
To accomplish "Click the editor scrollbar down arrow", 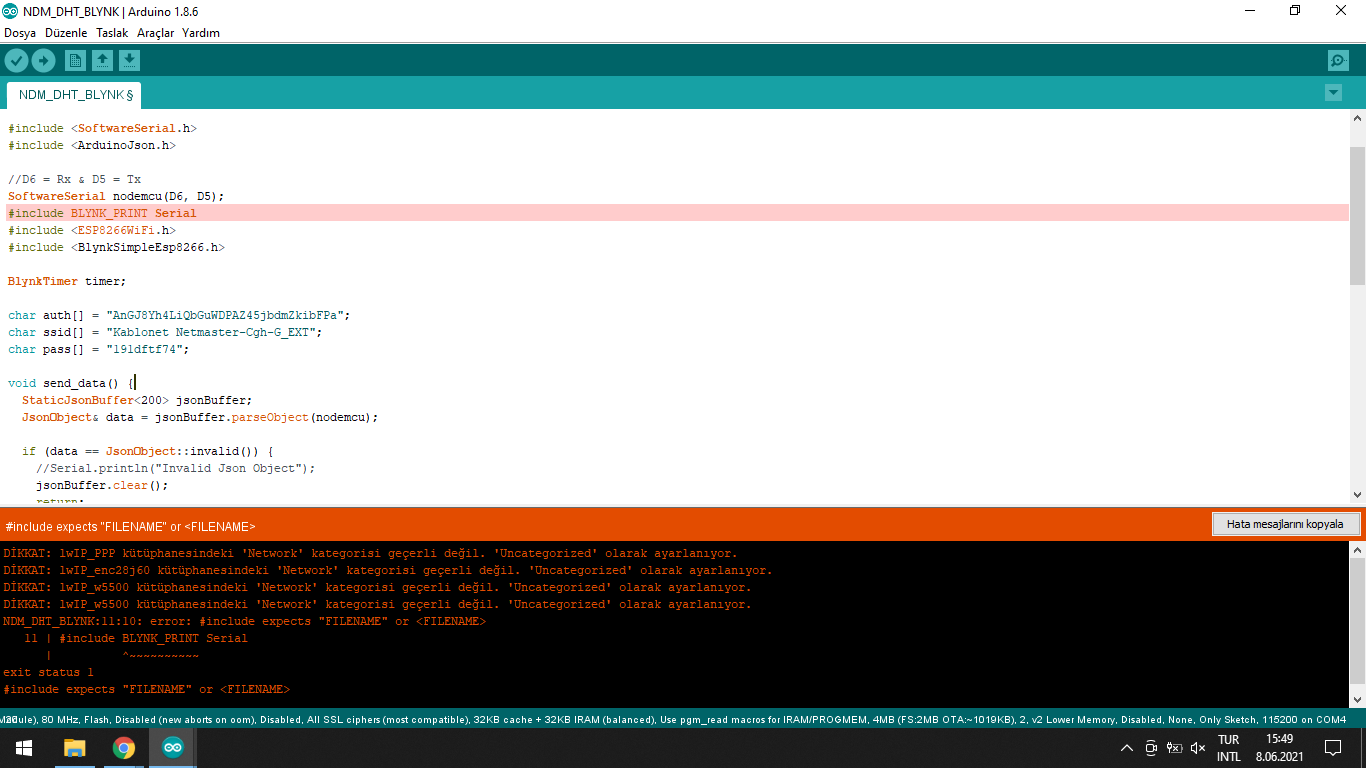I will (1357, 495).
